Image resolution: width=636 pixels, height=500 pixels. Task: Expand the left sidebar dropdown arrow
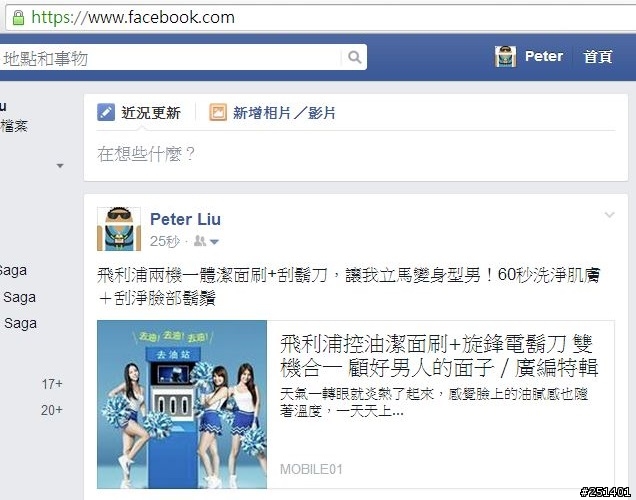(x=60, y=165)
